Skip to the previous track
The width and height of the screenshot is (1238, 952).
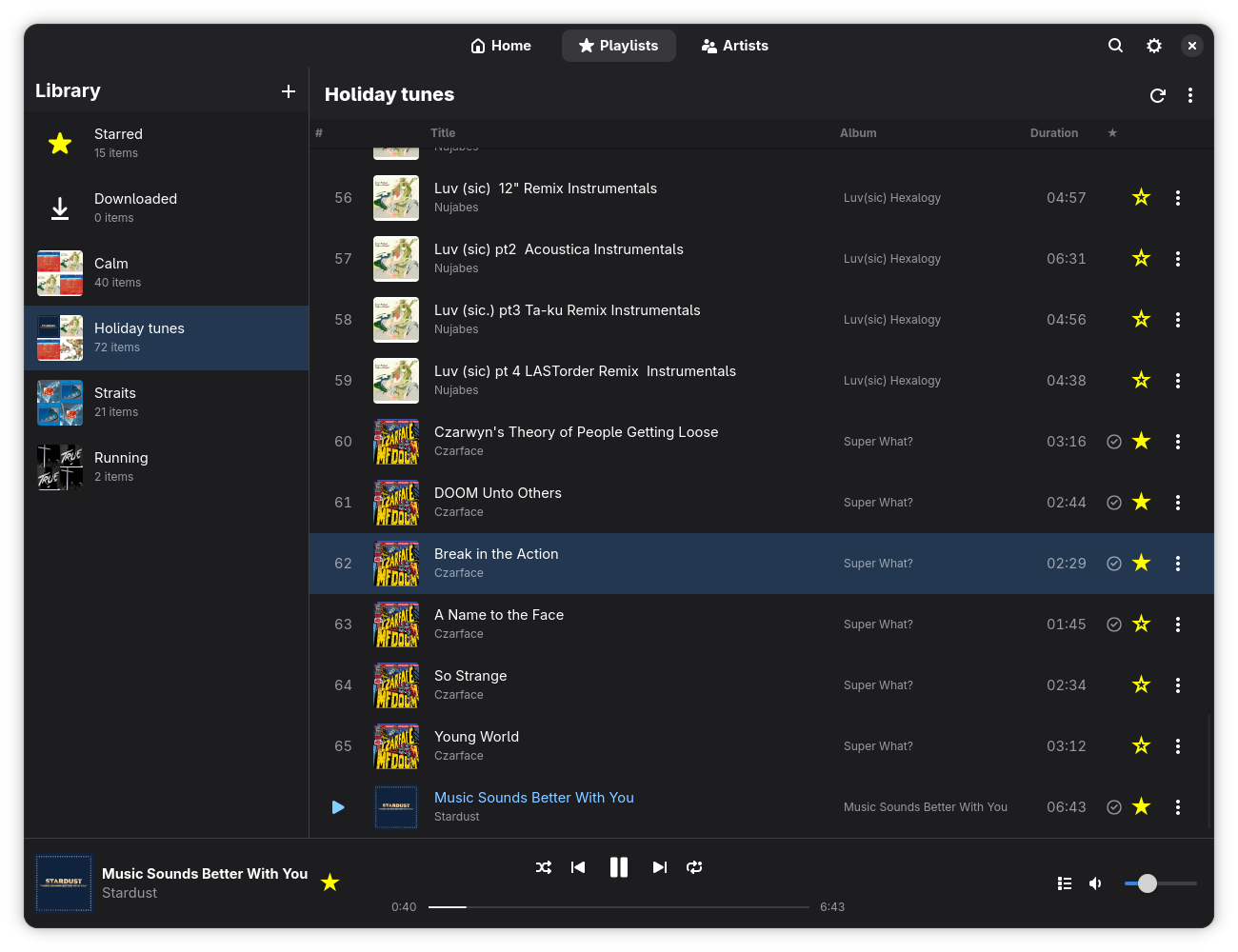[x=578, y=867]
